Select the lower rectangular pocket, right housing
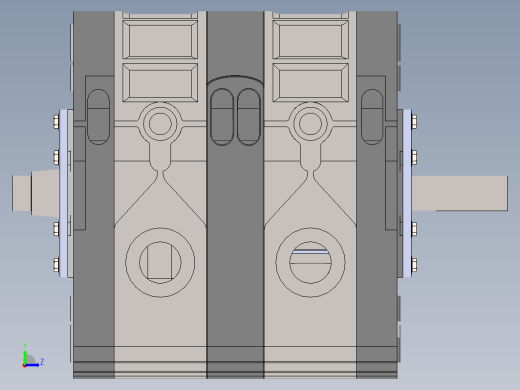520x390 pixels. 311,82
